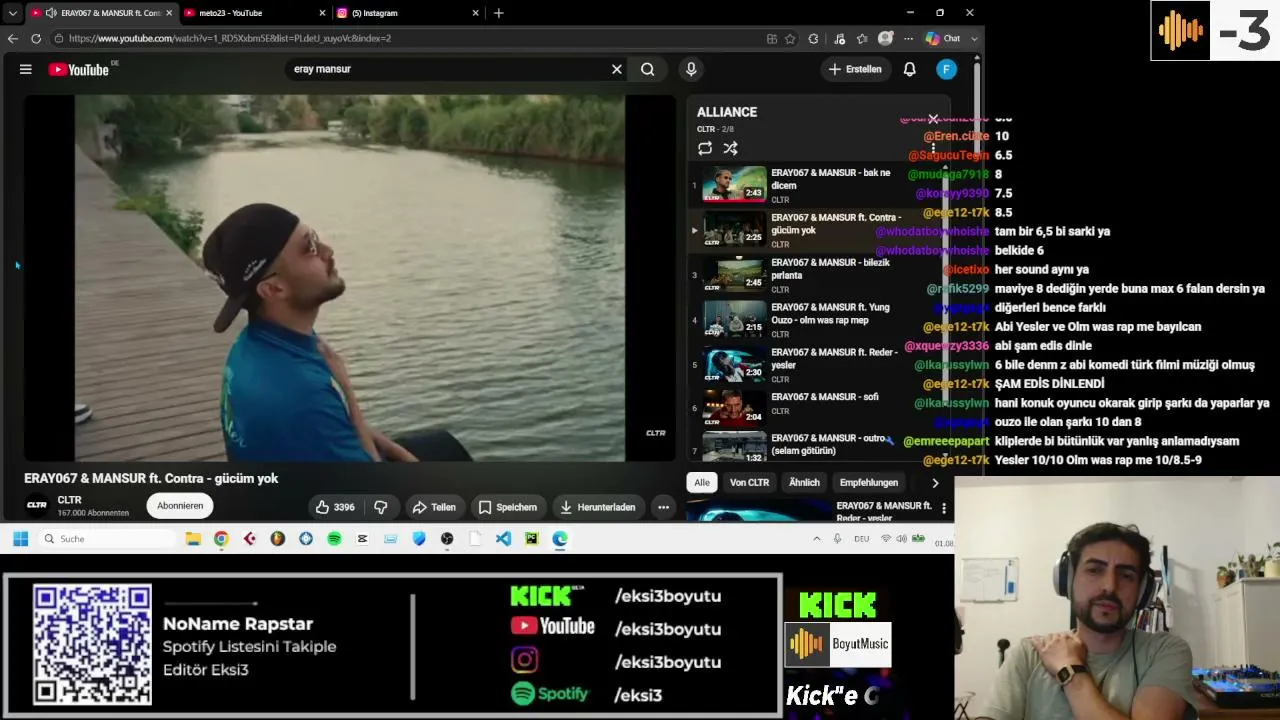Subscribe to CLTR with Abonnieren
The height and width of the screenshot is (720, 1280).
[x=180, y=506]
